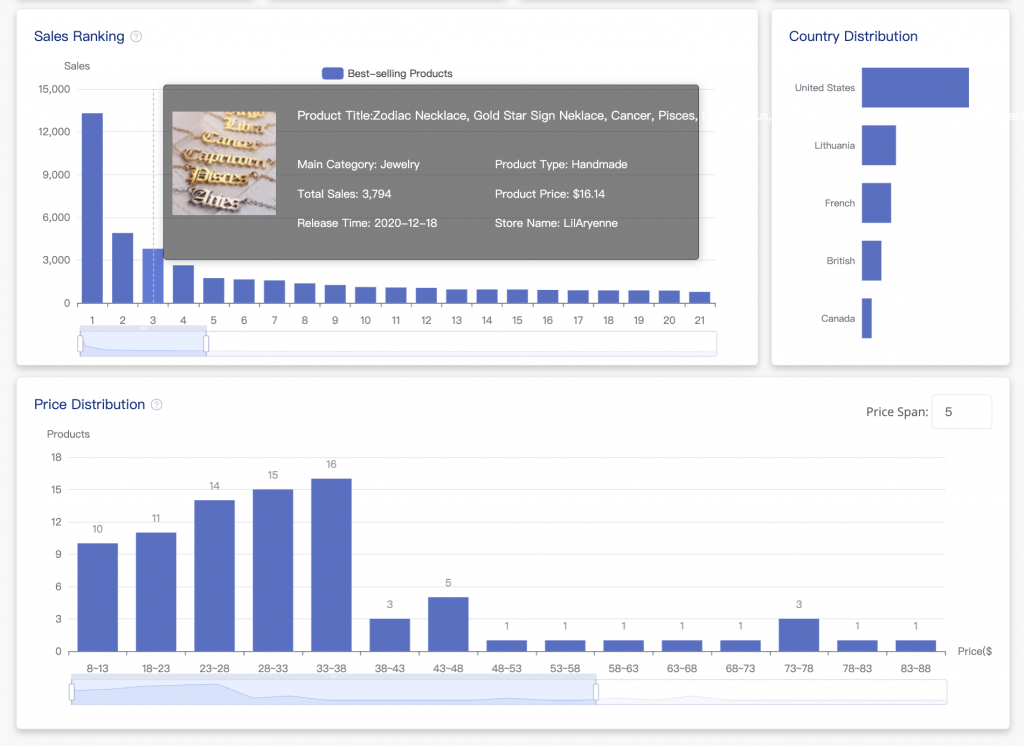Click left handle of Price Distribution zoom slider
Image resolution: width=1024 pixels, height=746 pixels.
click(72, 692)
